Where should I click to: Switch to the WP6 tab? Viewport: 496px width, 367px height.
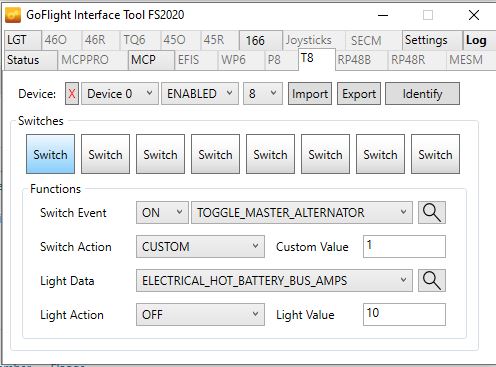coord(241,60)
